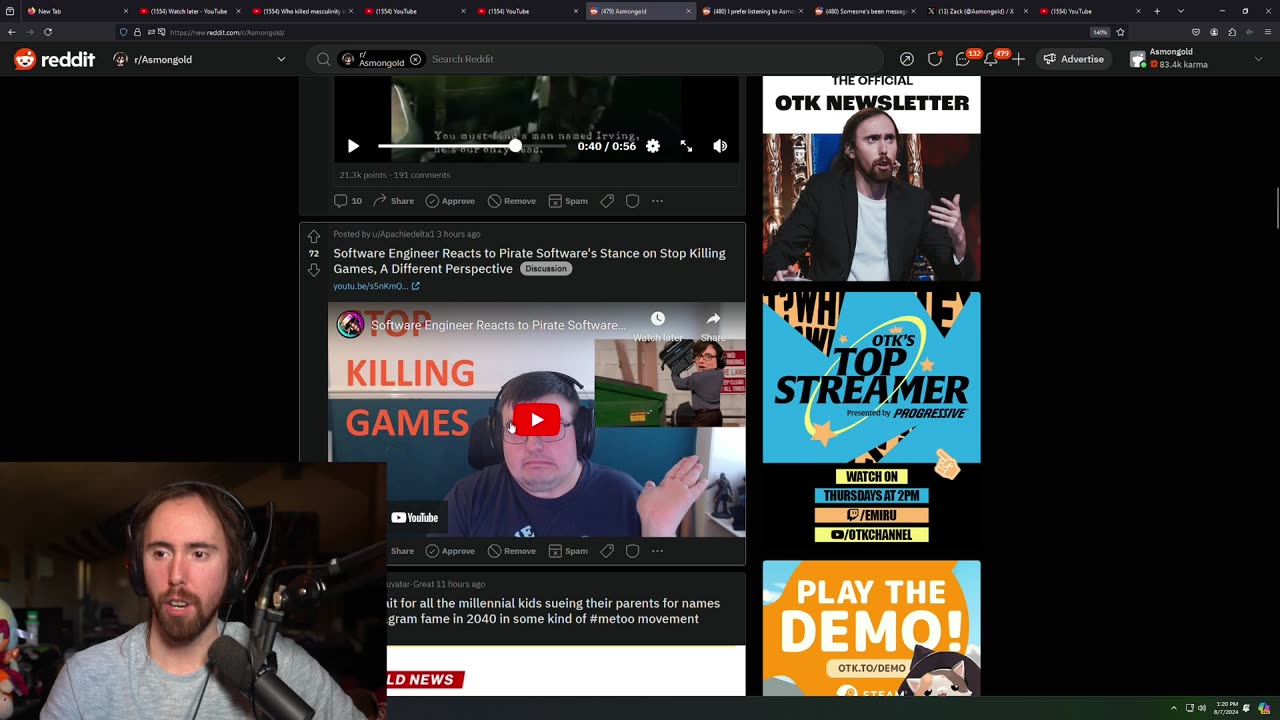Click Watch later on YouTube embed
Image resolution: width=1280 pixels, height=720 pixels.
click(x=657, y=326)
